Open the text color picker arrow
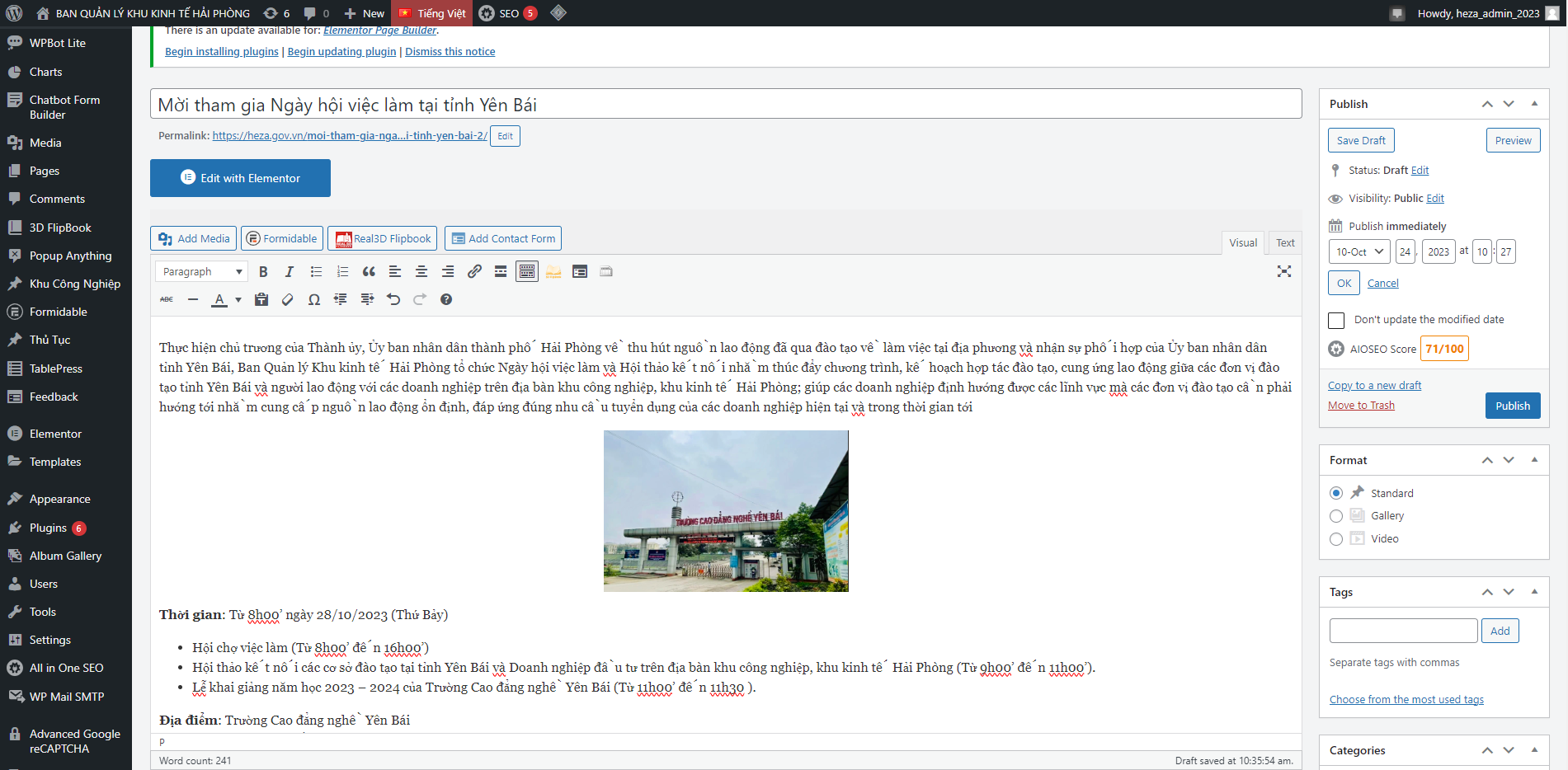The image size is (1568, 770). pos(238,300)
